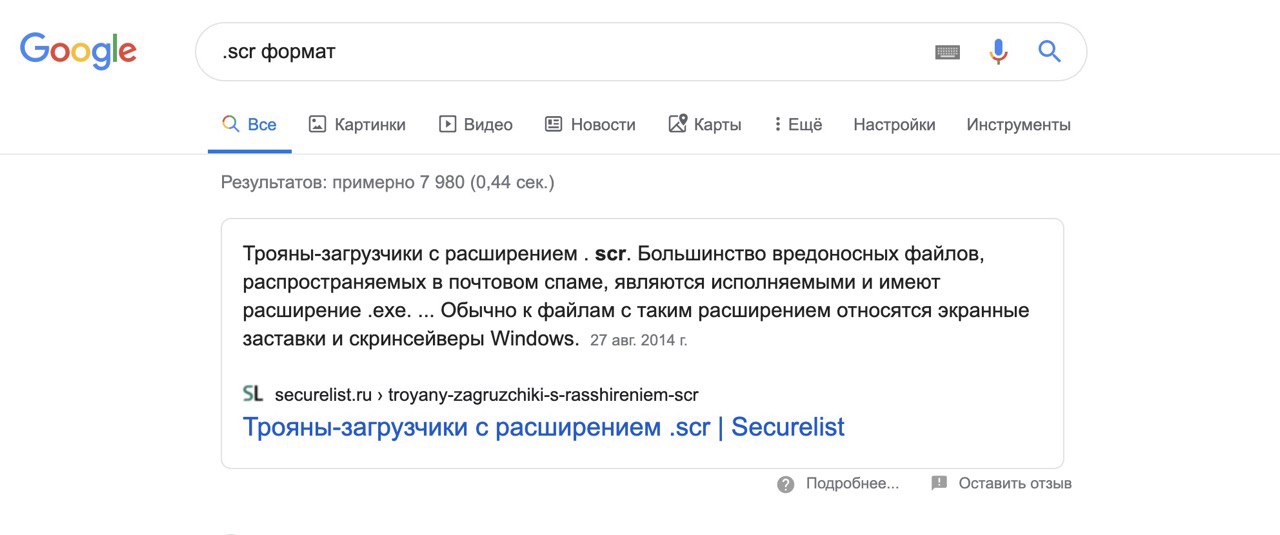Viewport: 1280px width, 535px height.
Task: Click the blue search magnifier button
Action: pos(1049,51)
